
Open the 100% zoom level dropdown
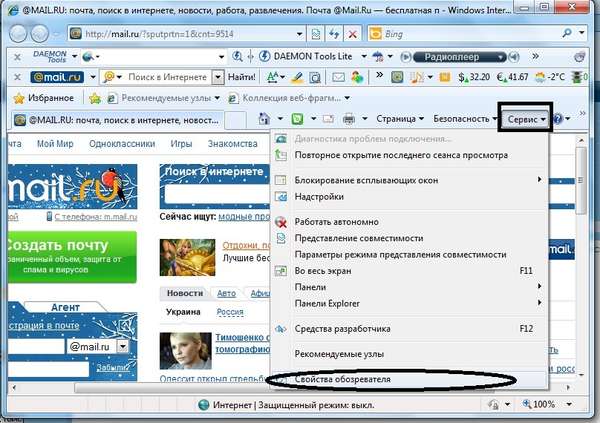[x=547, y=405]
